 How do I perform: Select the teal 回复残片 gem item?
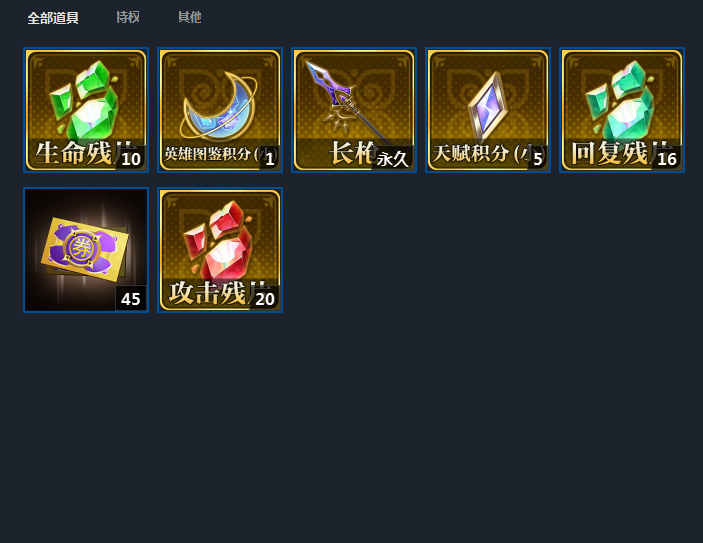tap(622, 110)
